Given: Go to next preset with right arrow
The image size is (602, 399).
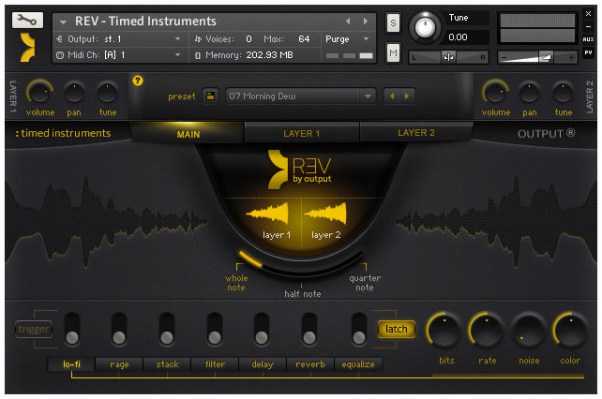Looking at the screenshot, I should coord(407,96).
